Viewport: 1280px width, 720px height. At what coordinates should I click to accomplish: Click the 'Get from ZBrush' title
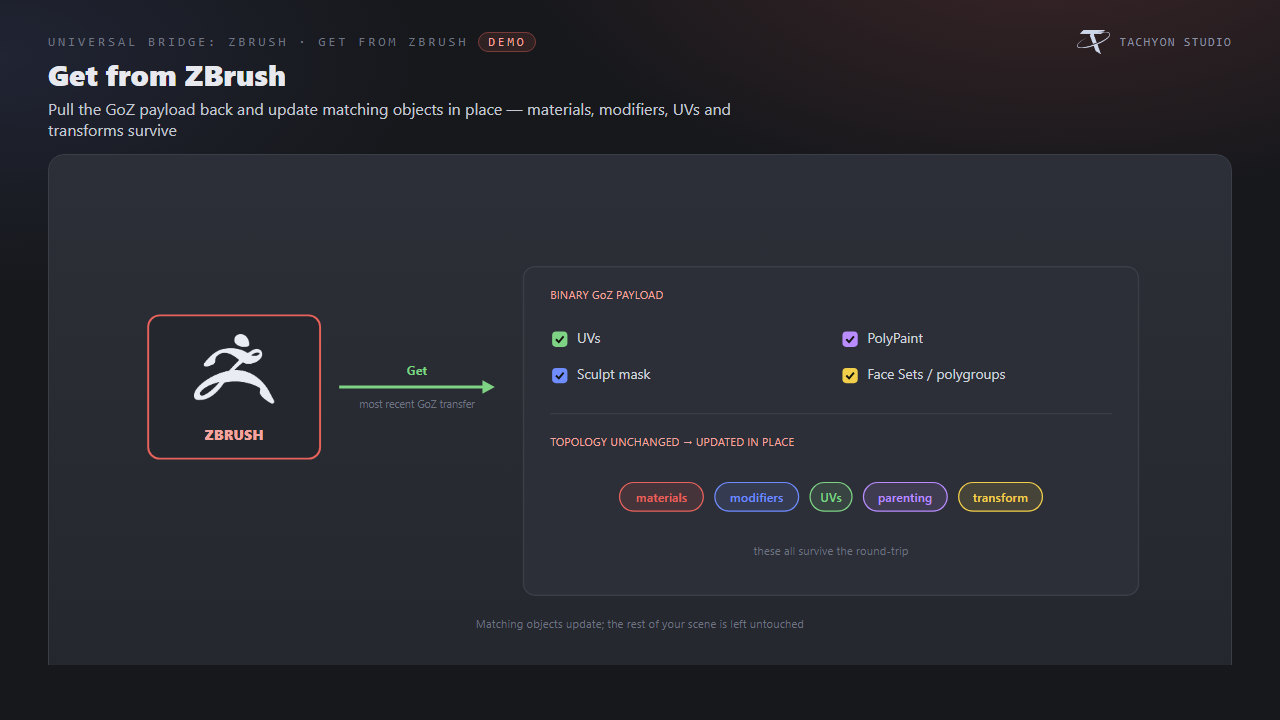point(167,76)
